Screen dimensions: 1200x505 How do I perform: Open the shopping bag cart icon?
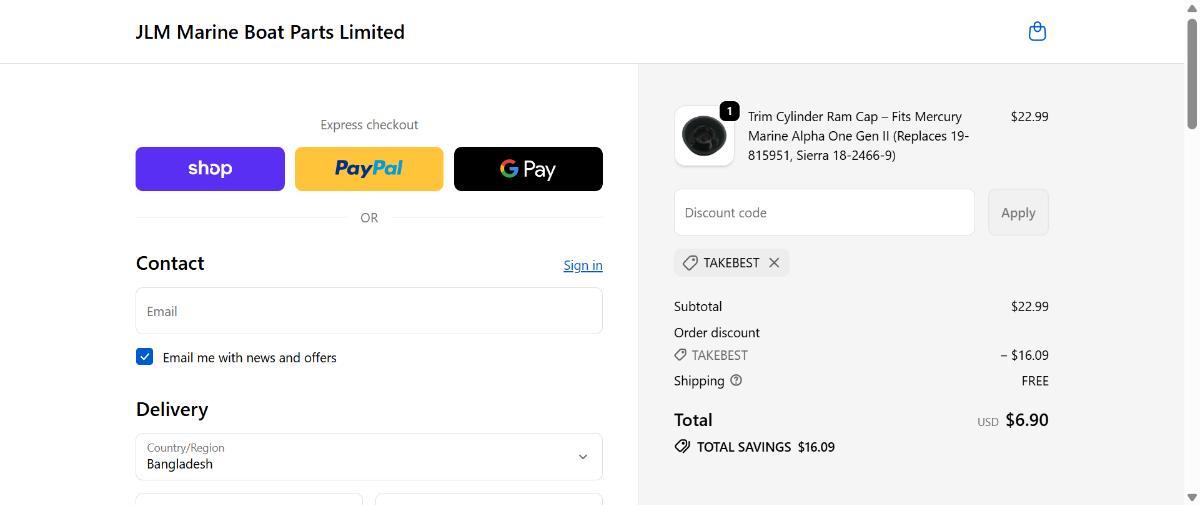point(1037,31)
